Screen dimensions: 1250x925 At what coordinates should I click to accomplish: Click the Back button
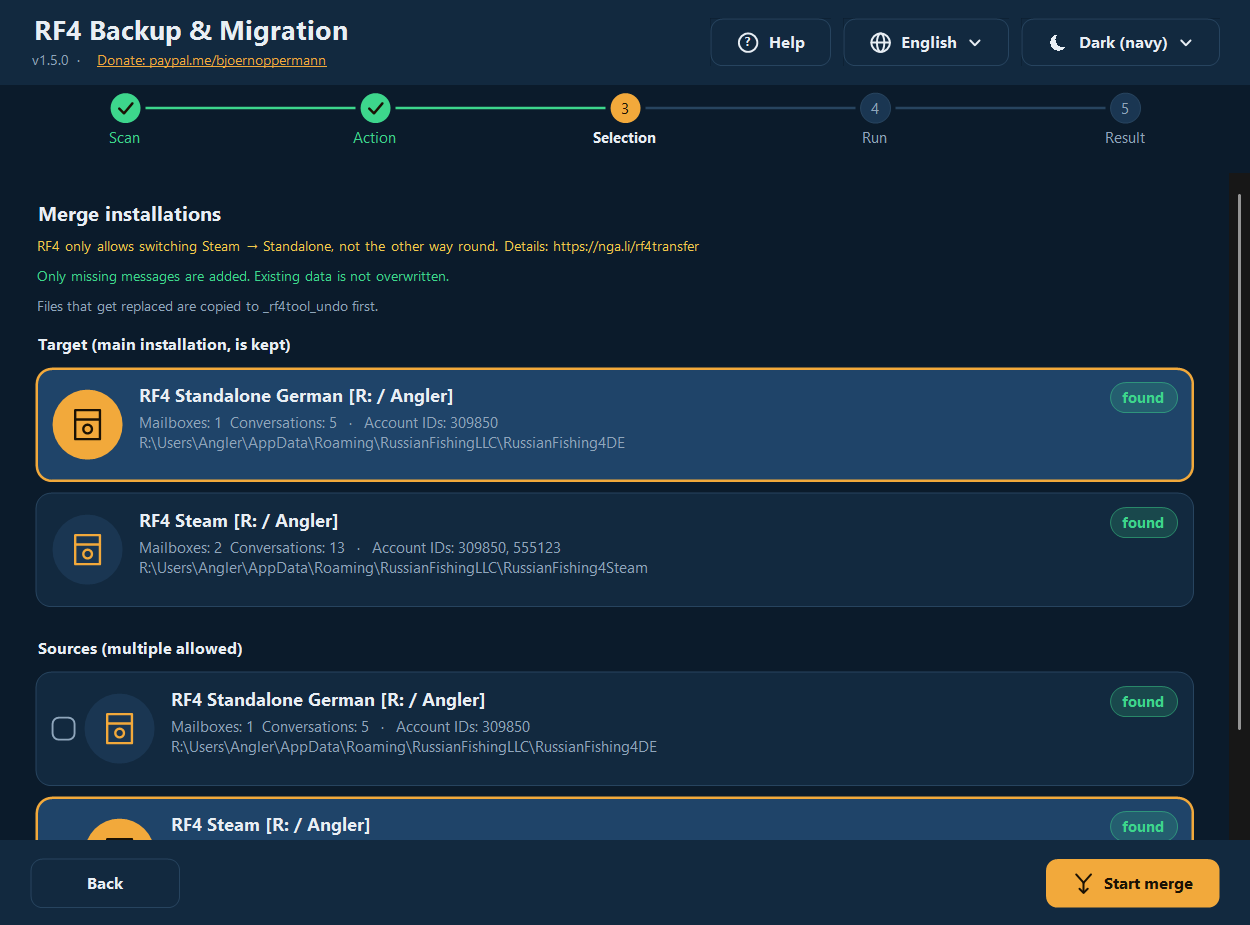105,883
